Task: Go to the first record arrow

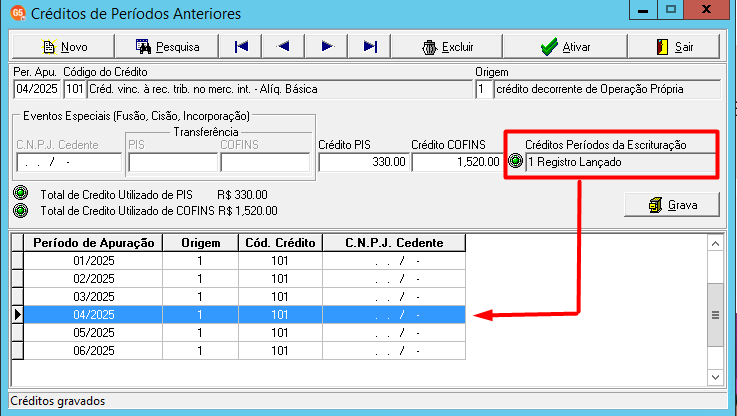Action: 241,47
